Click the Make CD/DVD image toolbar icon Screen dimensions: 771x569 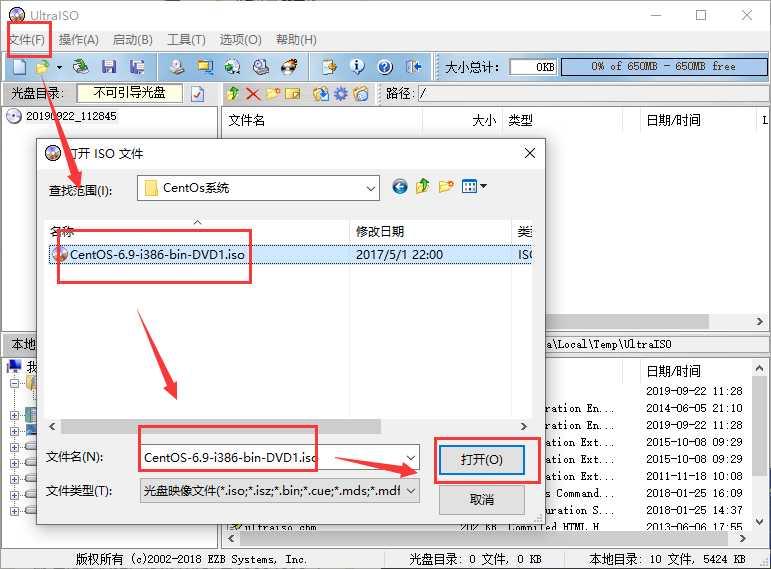(177, 66)
